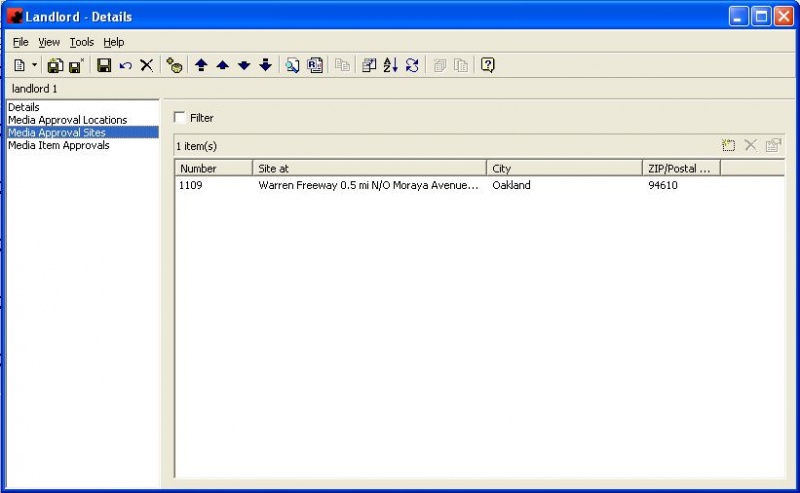Click the A-Z Sort icon
This screenshot has width=800, height=493.
[x=390, y=65]
